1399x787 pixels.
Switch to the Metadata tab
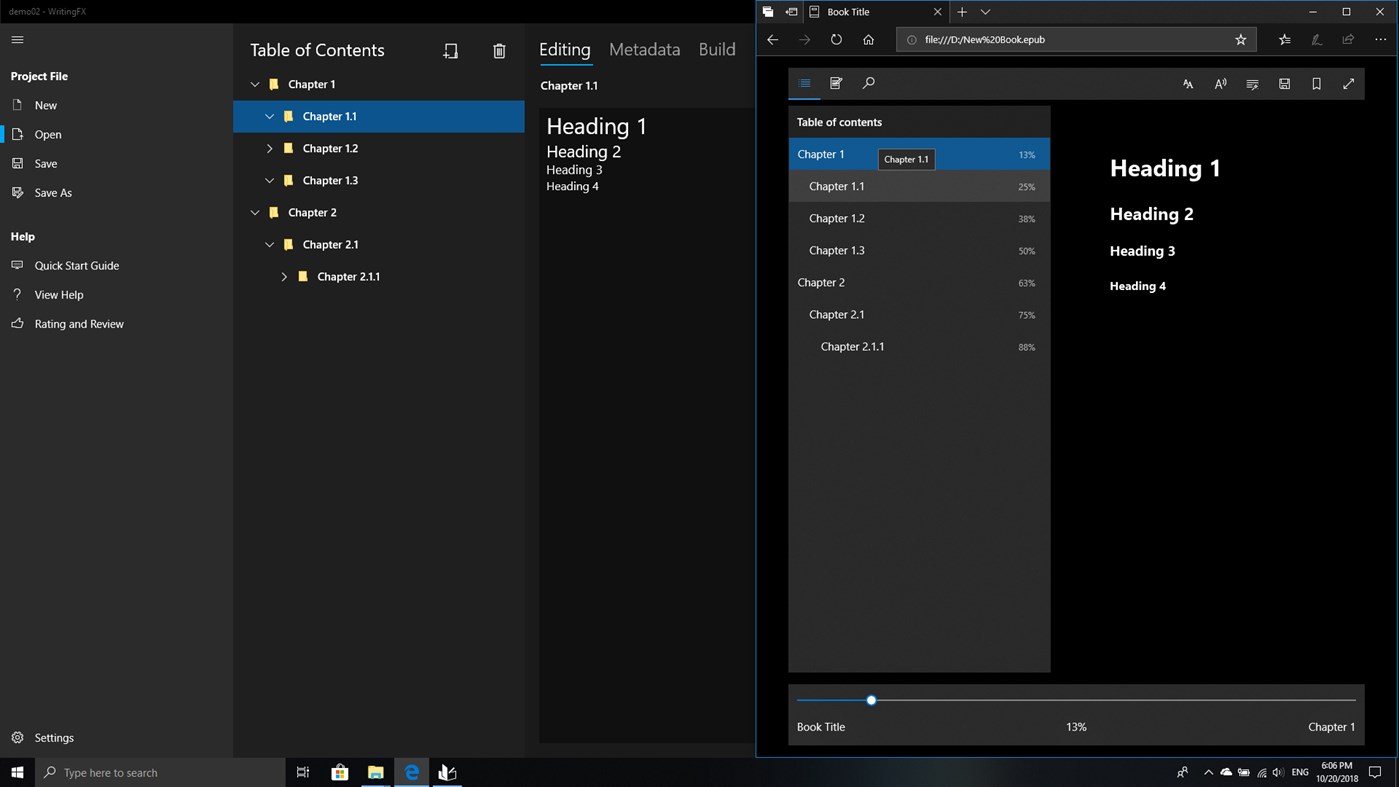[x=644, y=49]
